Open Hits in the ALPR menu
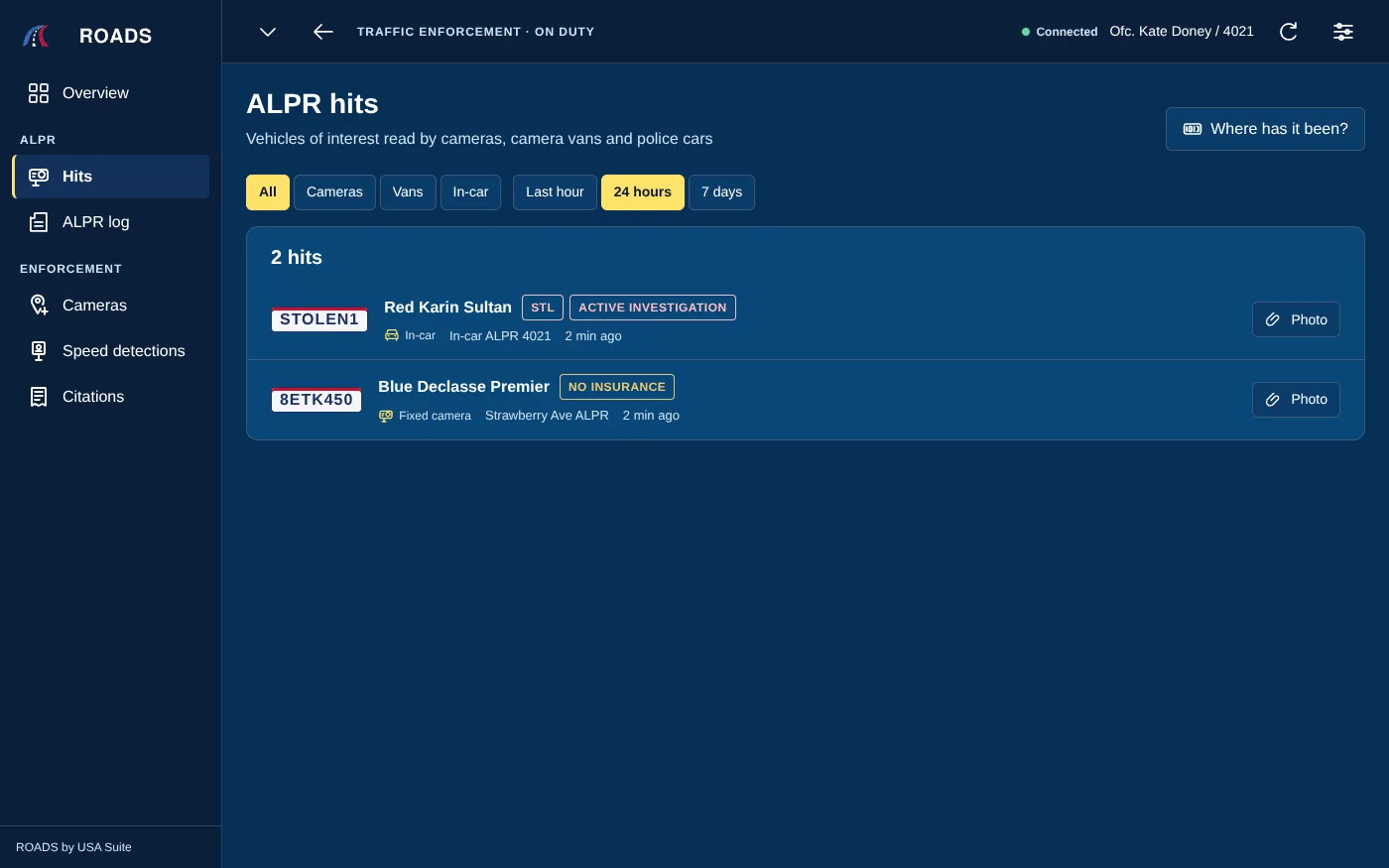This screenshot has height=868, width=1389. pos(111,177)
